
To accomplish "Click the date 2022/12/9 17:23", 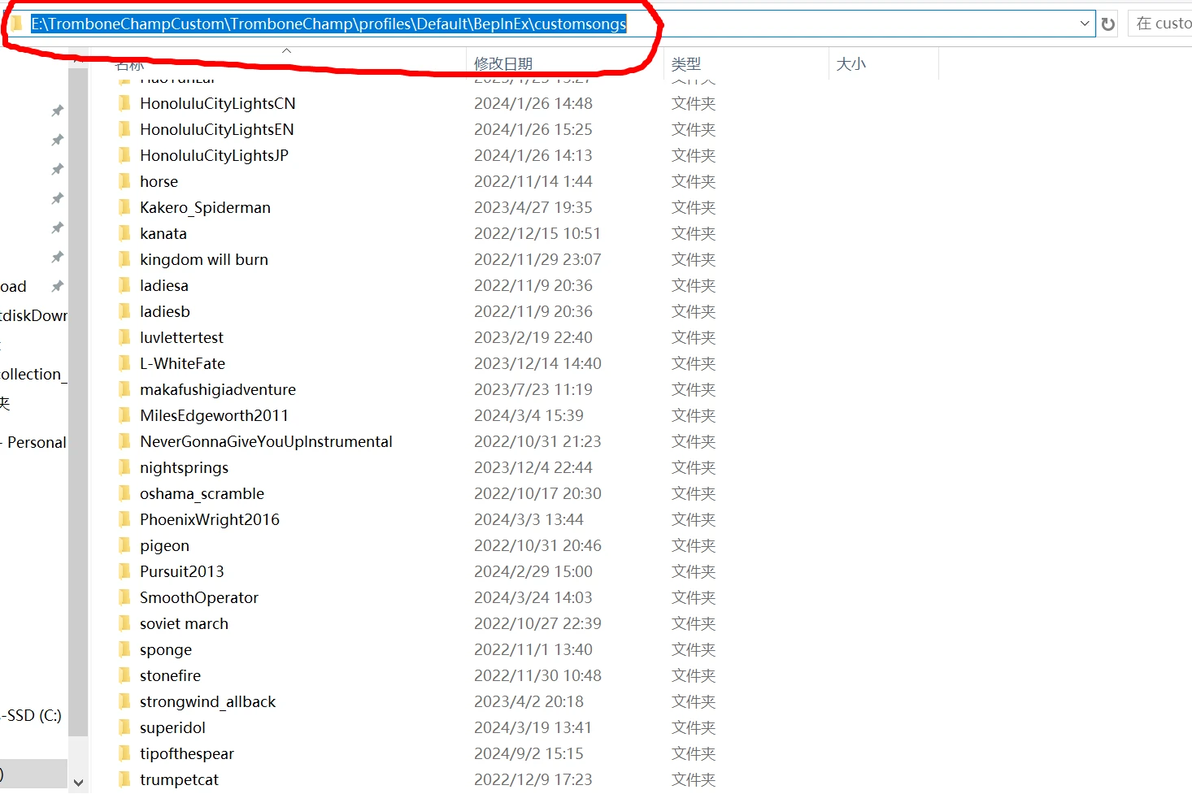I will (533, 780).
